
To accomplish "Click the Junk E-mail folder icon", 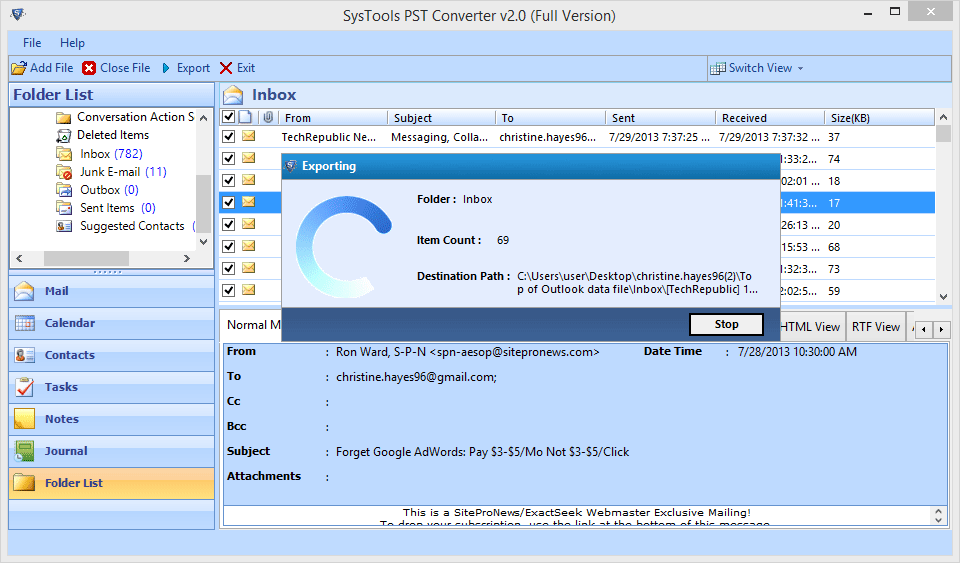I will (x=64, y=172).
